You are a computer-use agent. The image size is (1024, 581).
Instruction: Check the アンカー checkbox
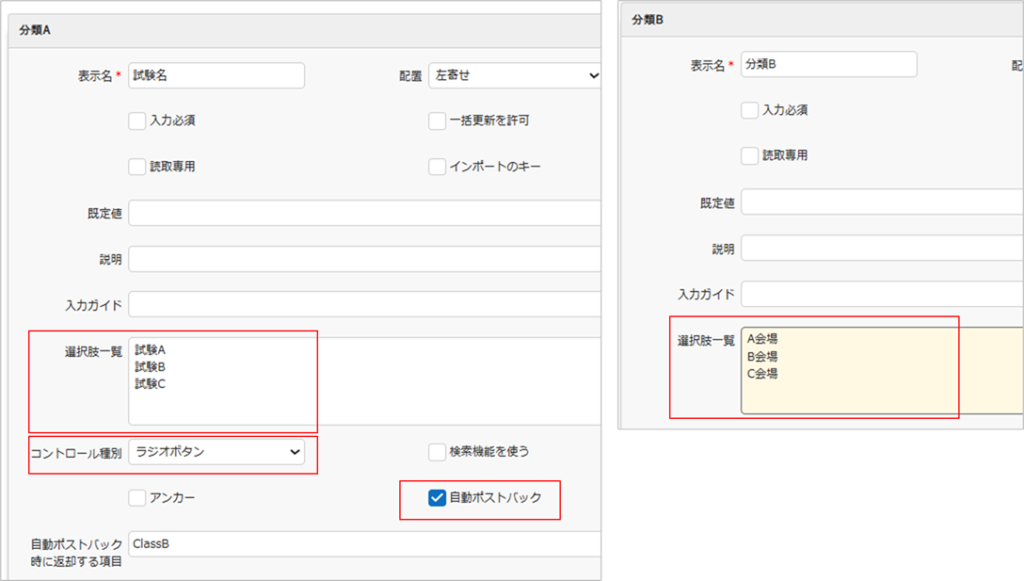click(x=137, y=498)
